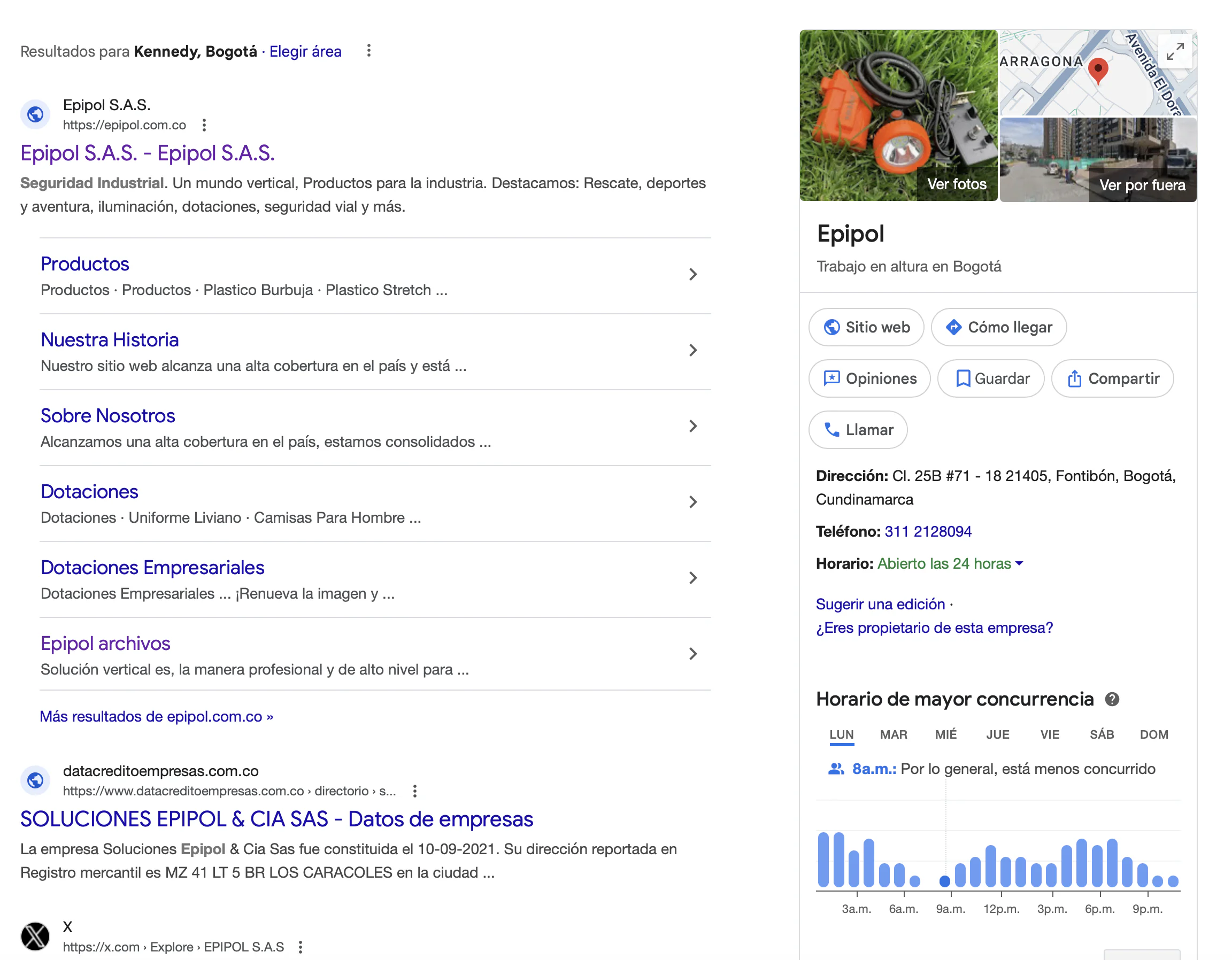Screen dimensions: 1232x960
Task: Click the Llamar phone icon
Action: pyautogui.click(x=831, y=430)
